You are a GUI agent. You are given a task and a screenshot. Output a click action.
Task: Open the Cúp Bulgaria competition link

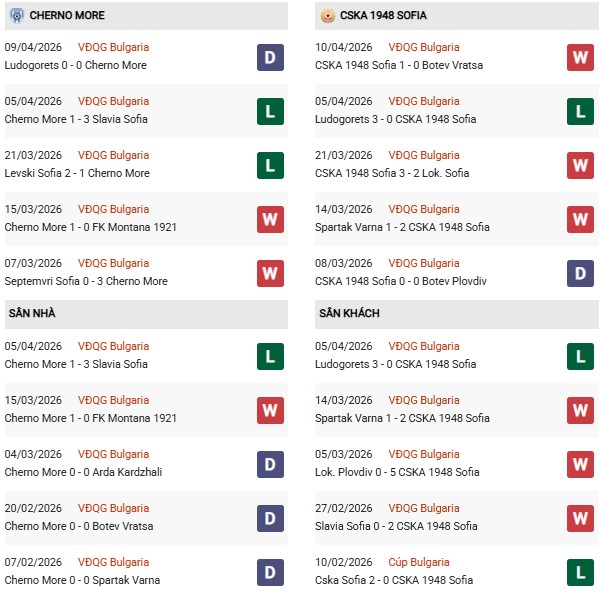pyautogui.click(x=419, y=562)
